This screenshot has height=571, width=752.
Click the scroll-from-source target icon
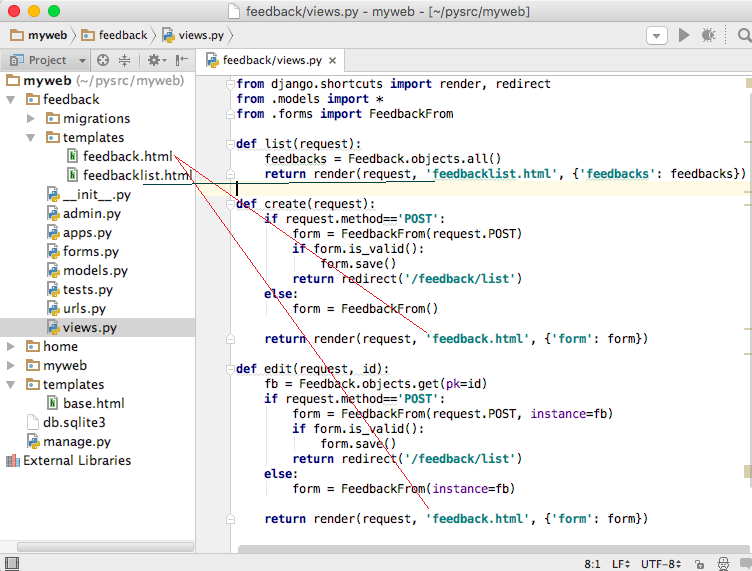click(x=103, y=60)
